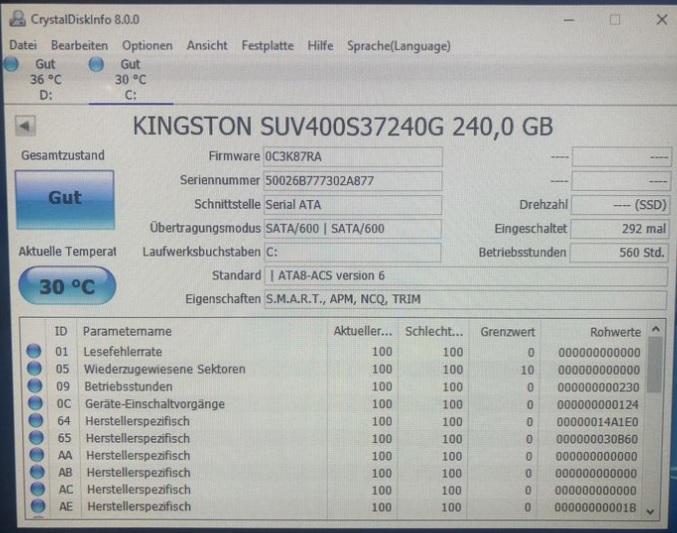Open the Ansicht menu
Viewport: 677px width, 533px height.
tap(207, 45)
